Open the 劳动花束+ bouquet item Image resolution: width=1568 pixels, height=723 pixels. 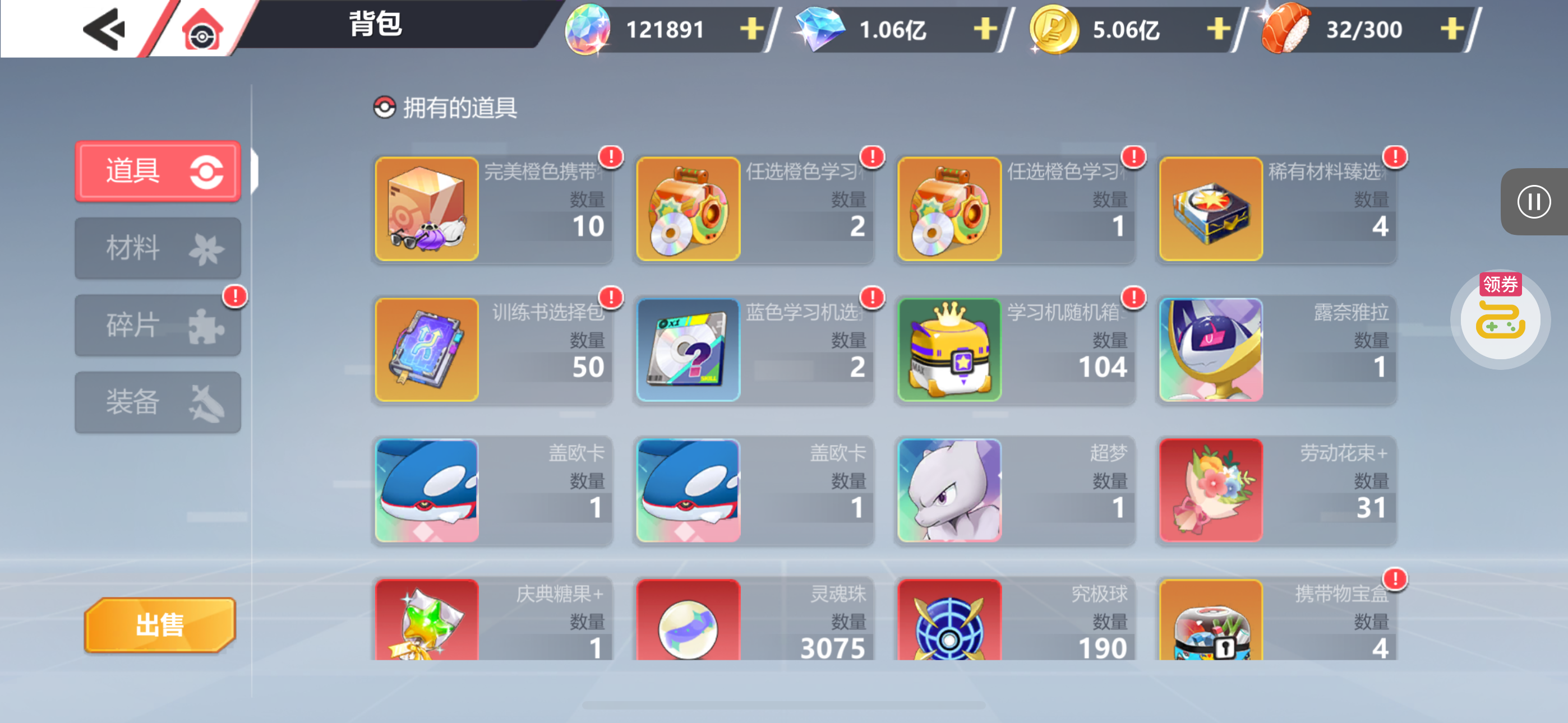(1277, 490)
